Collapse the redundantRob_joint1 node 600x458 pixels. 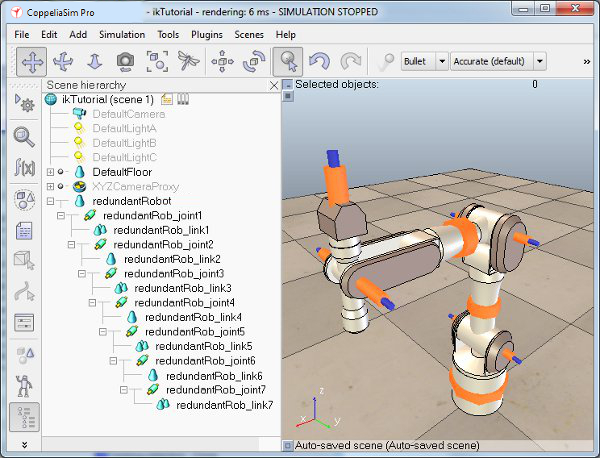point(60,216)
